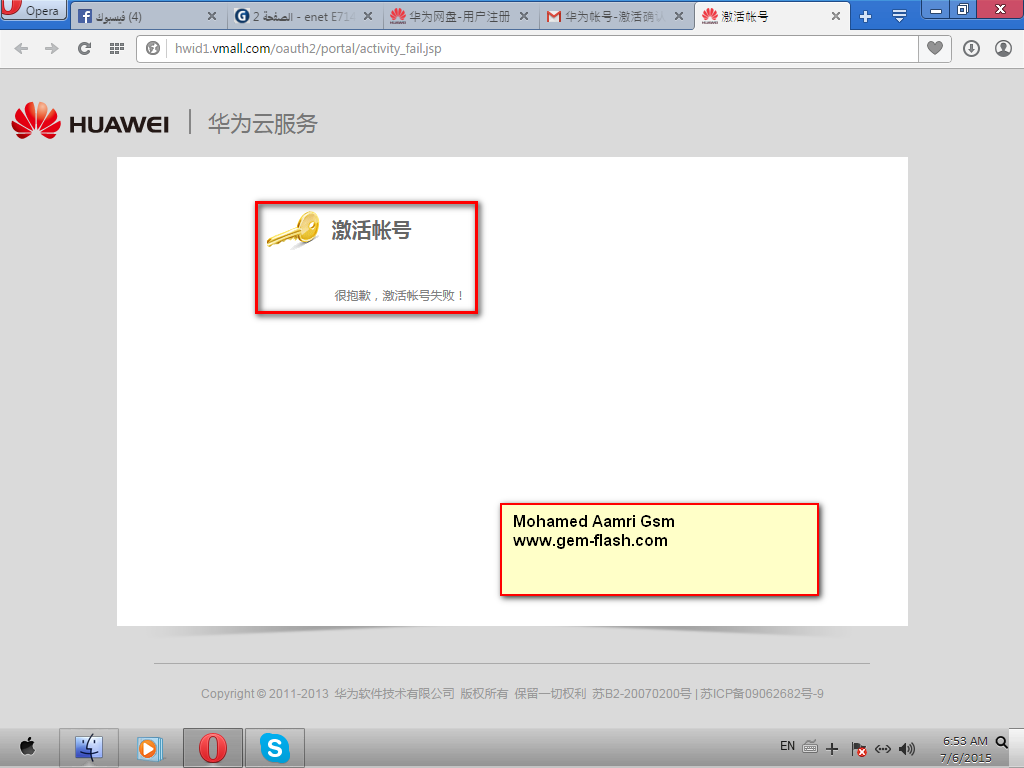Click the copyright footer text
The height and width of the screenshot is (768, 1024).
coord(512,694)
